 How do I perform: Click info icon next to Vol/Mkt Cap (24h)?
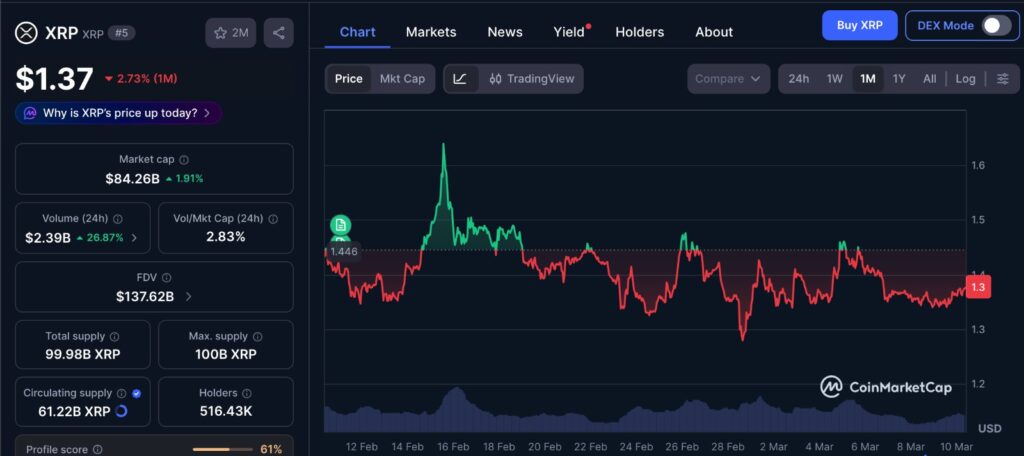(x=273, y=219)
